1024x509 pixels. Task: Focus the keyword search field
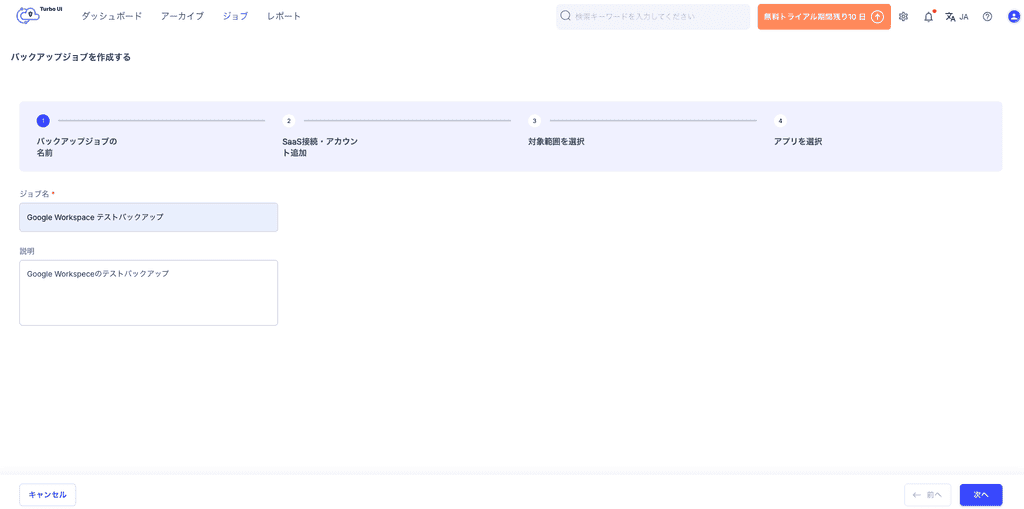pos(653,17)
